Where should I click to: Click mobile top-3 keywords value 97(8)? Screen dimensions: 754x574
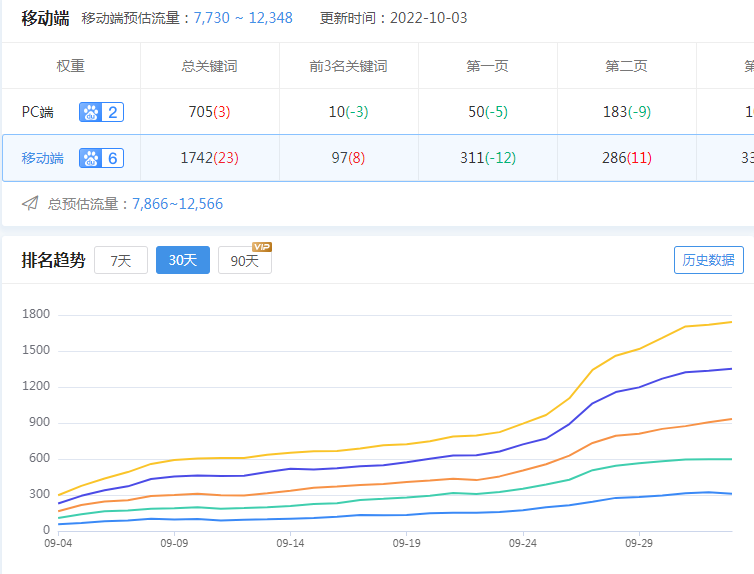pyautogui.click(x=348, y=158)
